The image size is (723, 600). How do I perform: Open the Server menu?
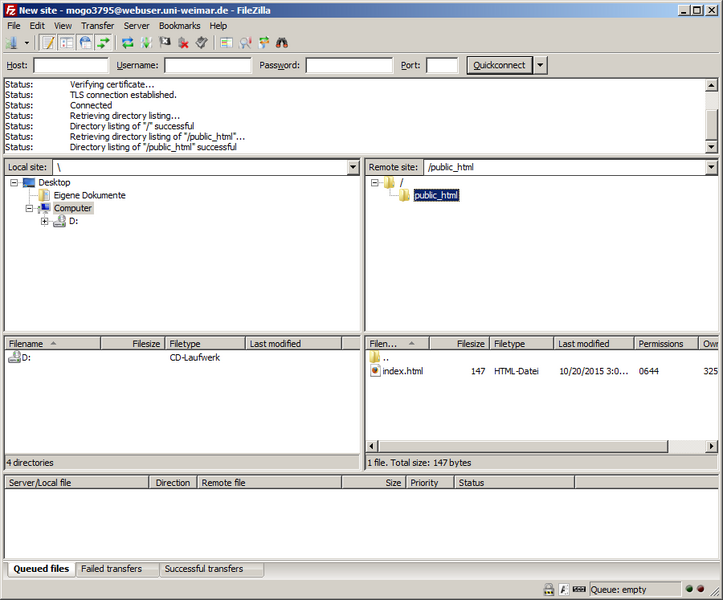(x=136, y=26)
